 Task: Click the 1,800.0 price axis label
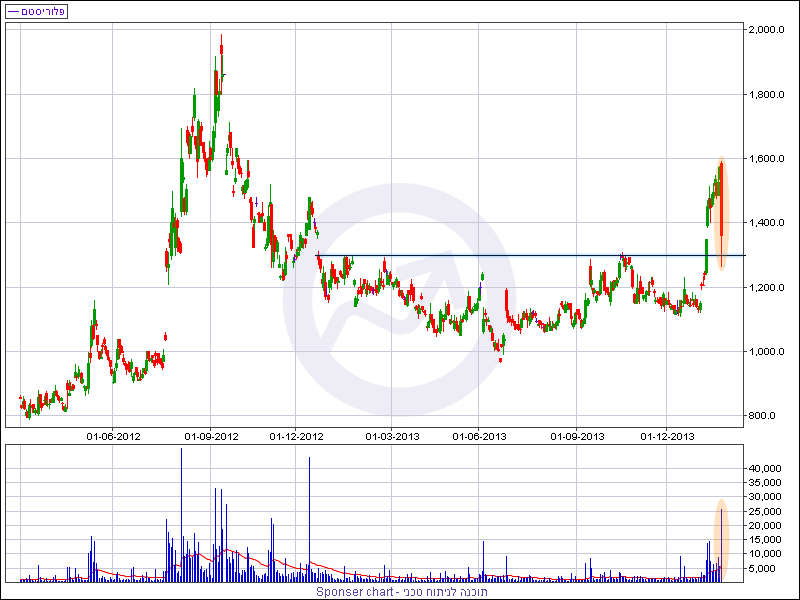(x=766, y=94)
